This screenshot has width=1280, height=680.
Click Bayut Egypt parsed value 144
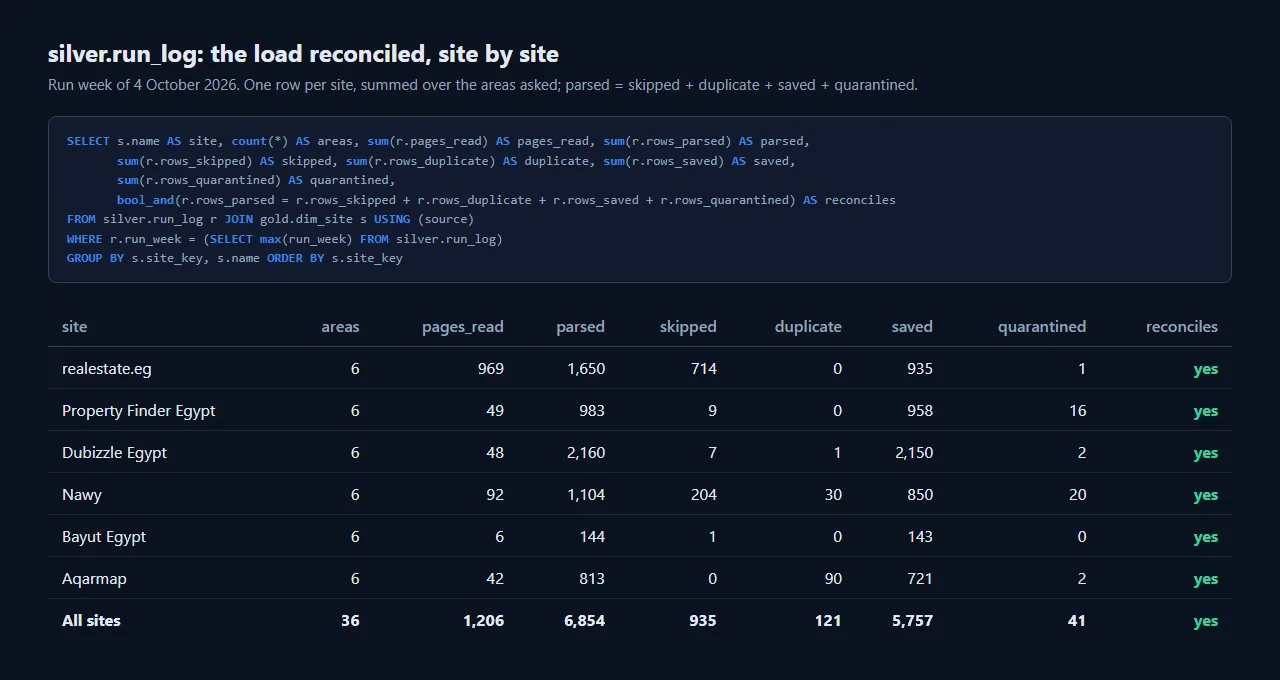[592, 537]
